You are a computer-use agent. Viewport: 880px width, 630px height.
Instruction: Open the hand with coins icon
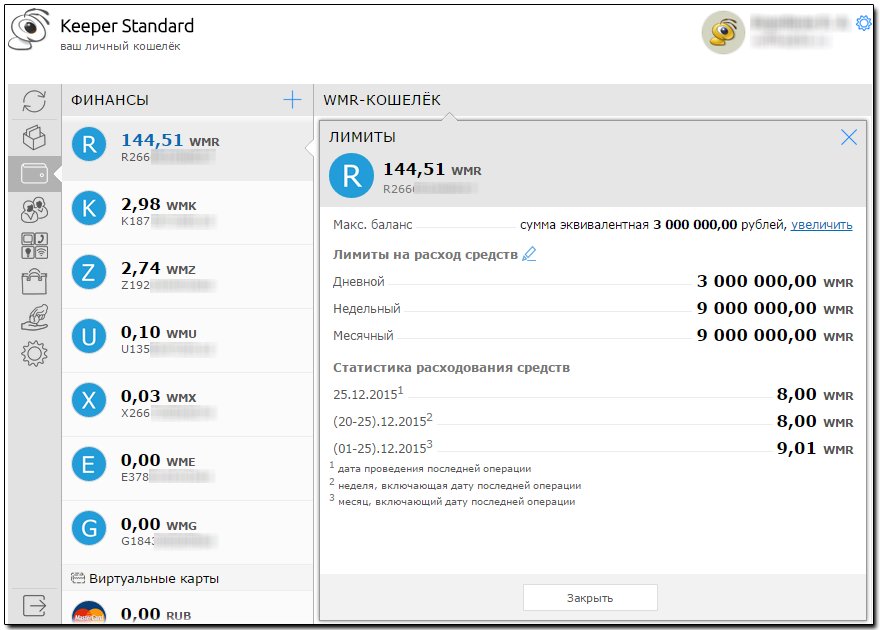point(34,318)
